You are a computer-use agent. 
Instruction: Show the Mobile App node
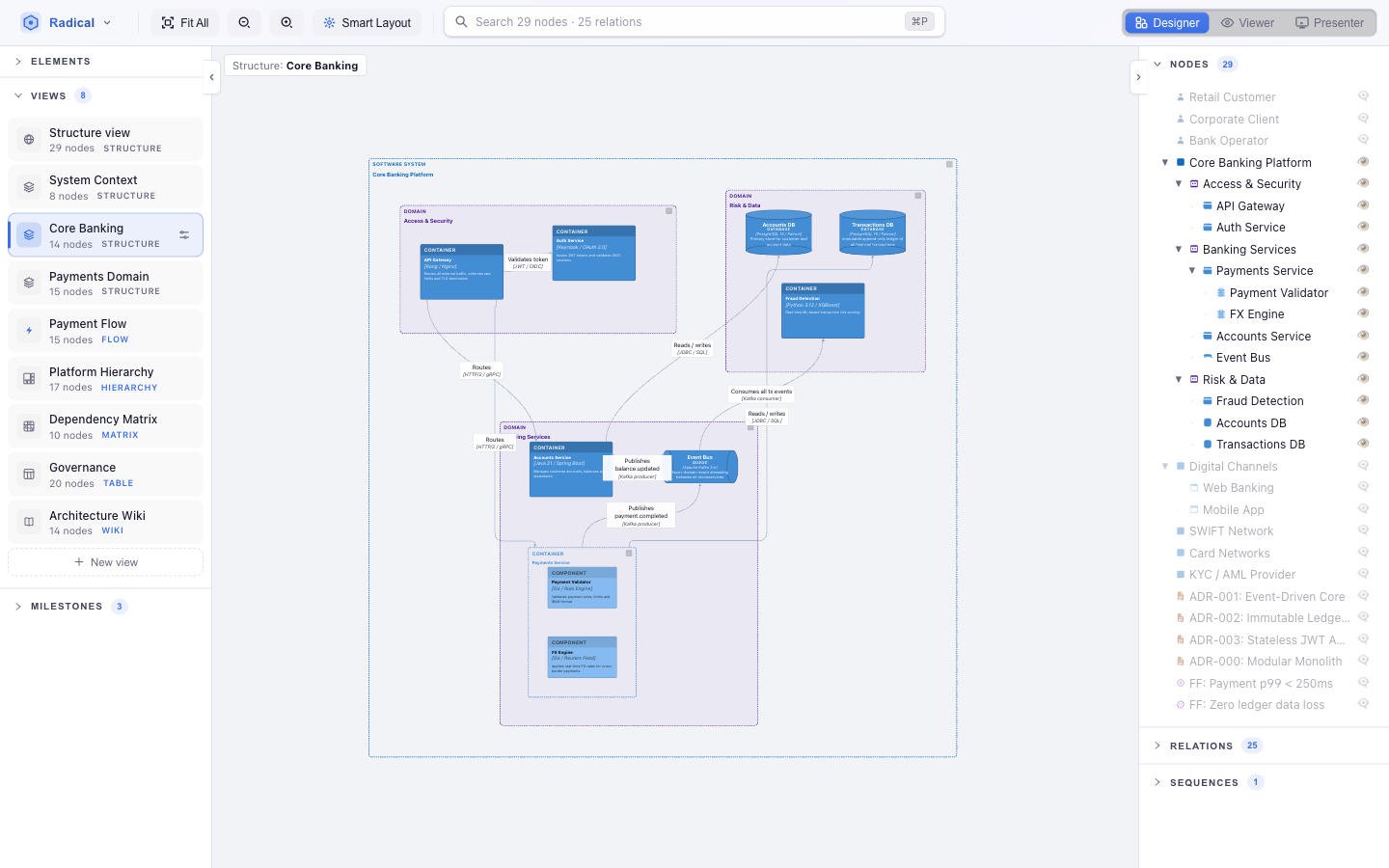tap(1364, 509)
